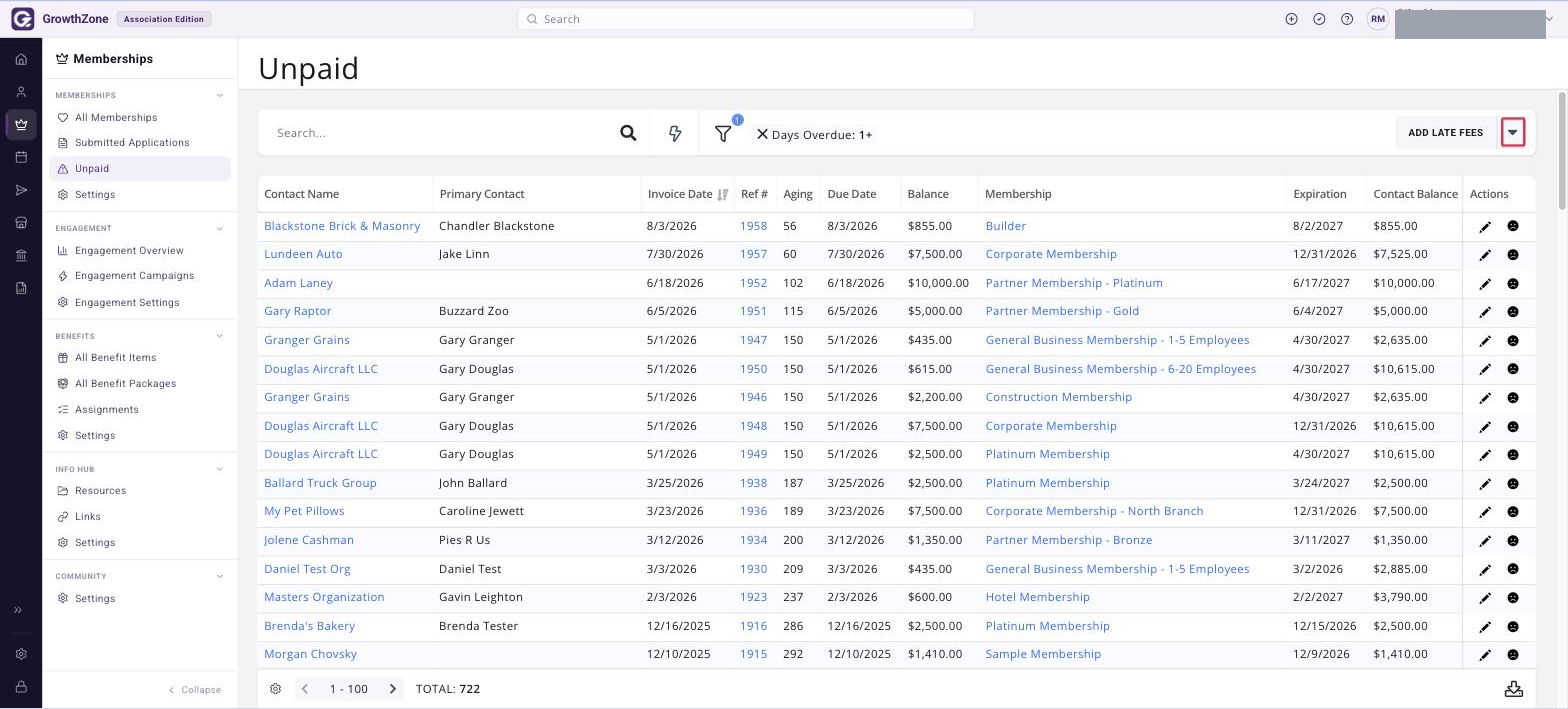Click the Collapse sidebar link
1568x709 pixels.
pyautogui.click(x=195, y=690)
